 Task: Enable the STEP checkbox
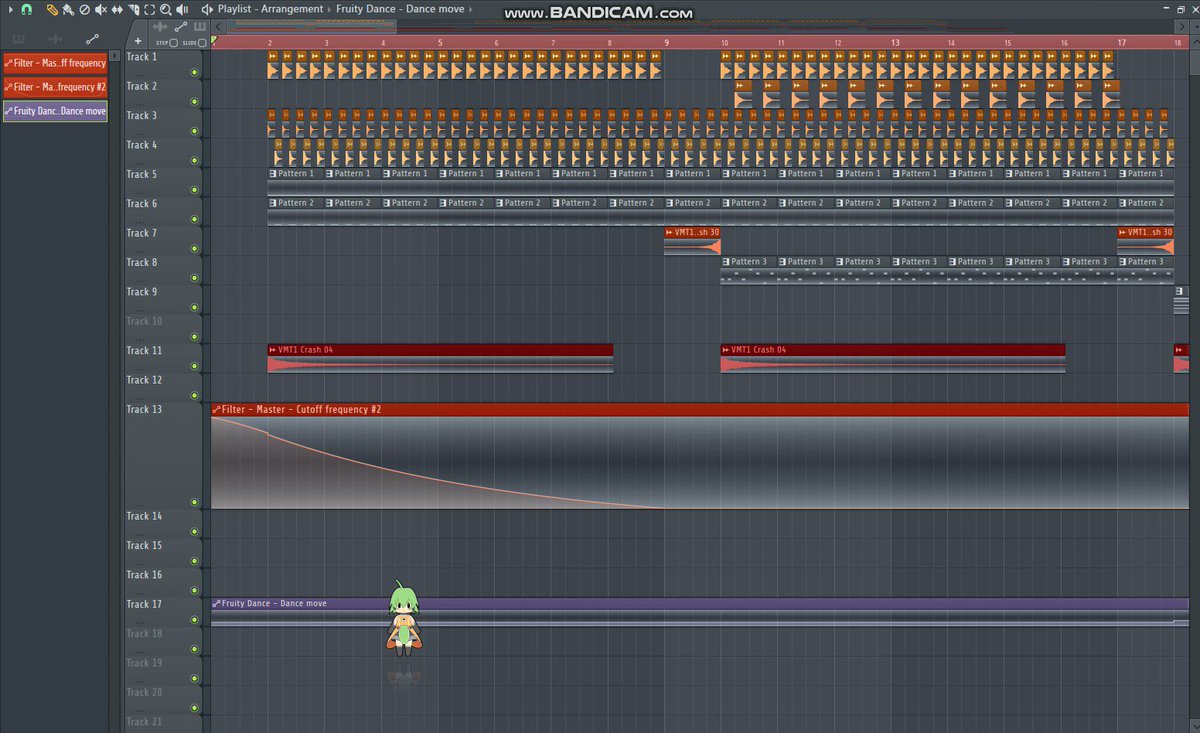pos(174,43)
